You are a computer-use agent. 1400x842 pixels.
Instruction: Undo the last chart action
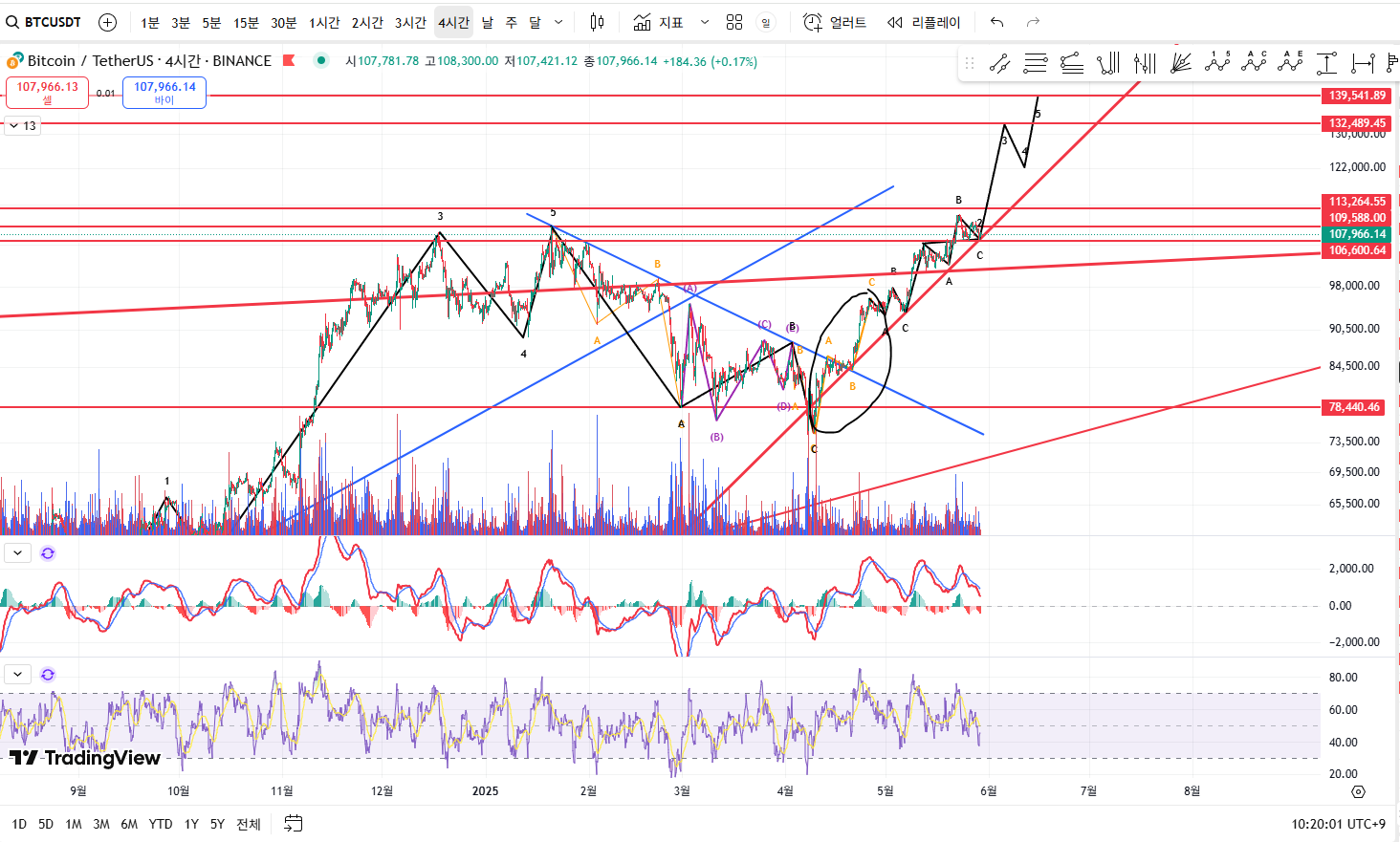tap(997, 22)
